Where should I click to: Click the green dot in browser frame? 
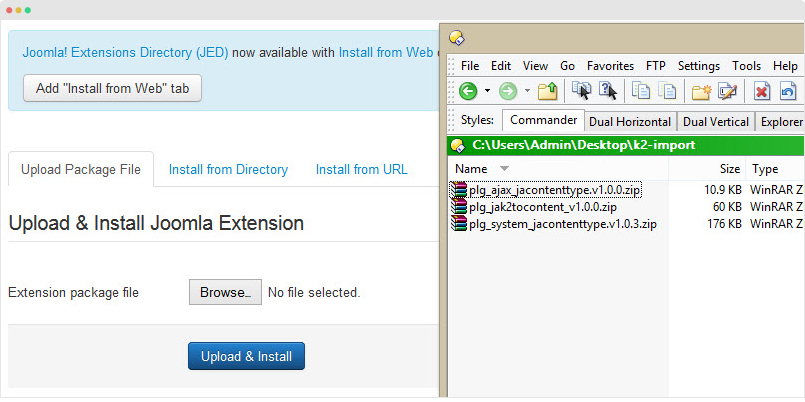point(28,10)
